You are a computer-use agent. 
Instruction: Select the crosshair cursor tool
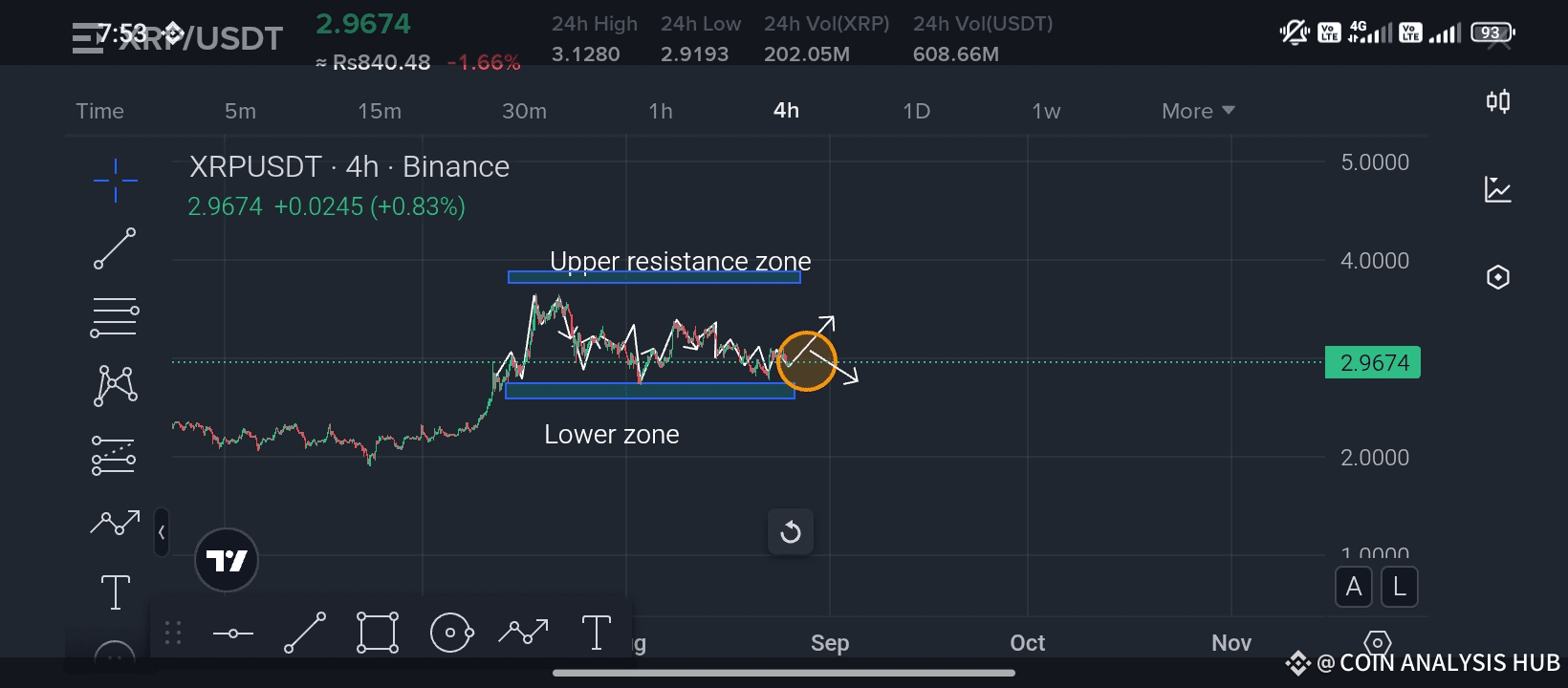pos(116,181)
